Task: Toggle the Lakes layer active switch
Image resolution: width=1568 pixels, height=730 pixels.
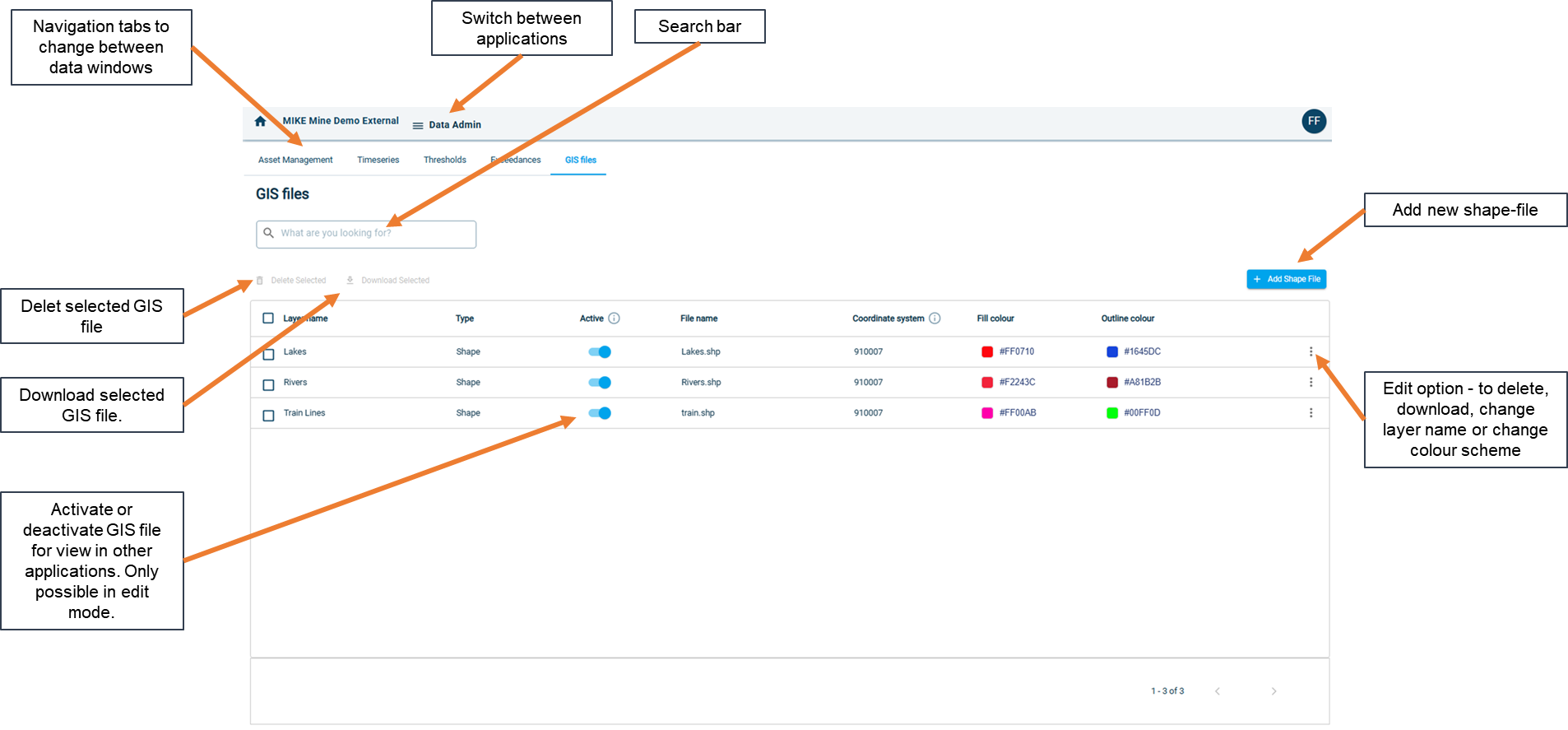Action: [600, 352]
